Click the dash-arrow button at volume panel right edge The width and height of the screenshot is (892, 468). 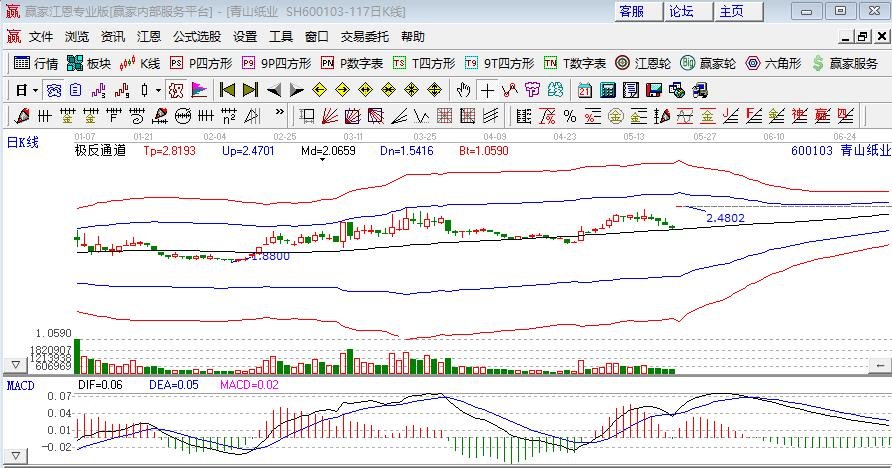[x=881, y=365]
